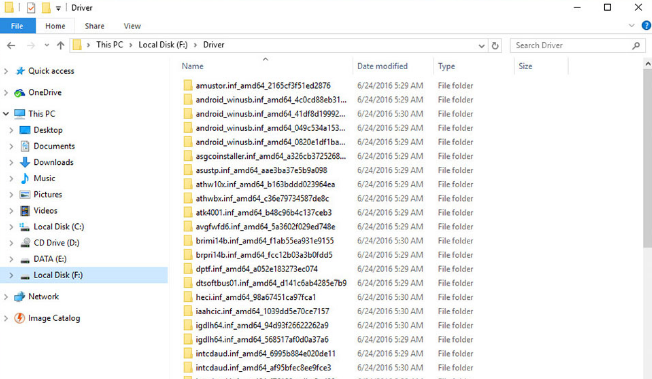Screen dimensions: 652x379
Task: Click the Properties checkmark icon in title bar
Action: tap(31, 7)
